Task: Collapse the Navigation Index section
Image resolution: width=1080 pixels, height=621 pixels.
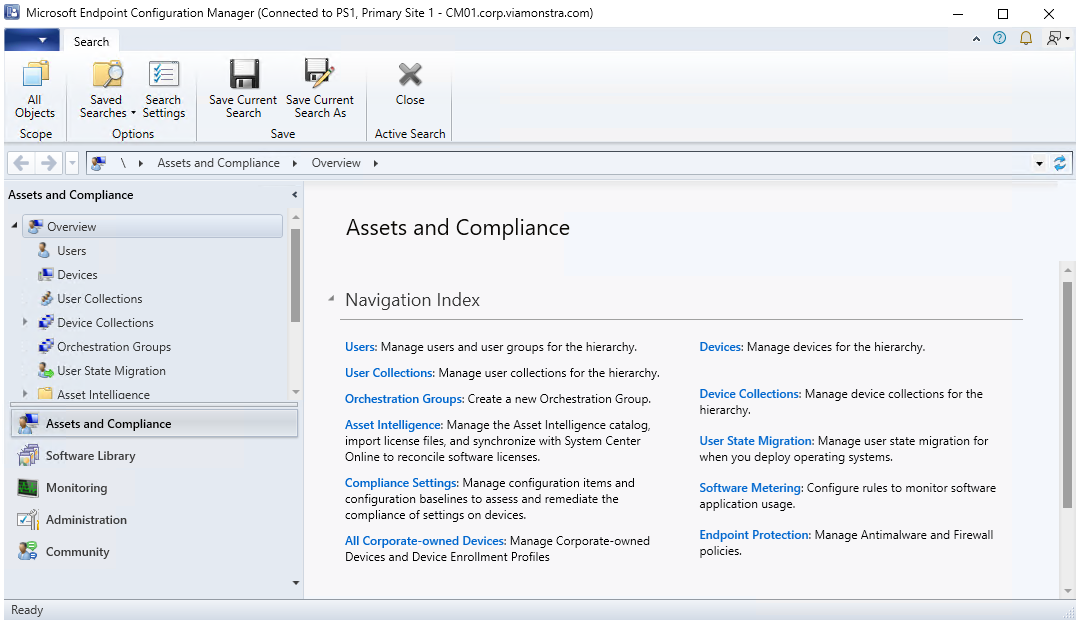Action: click(330, 300)
